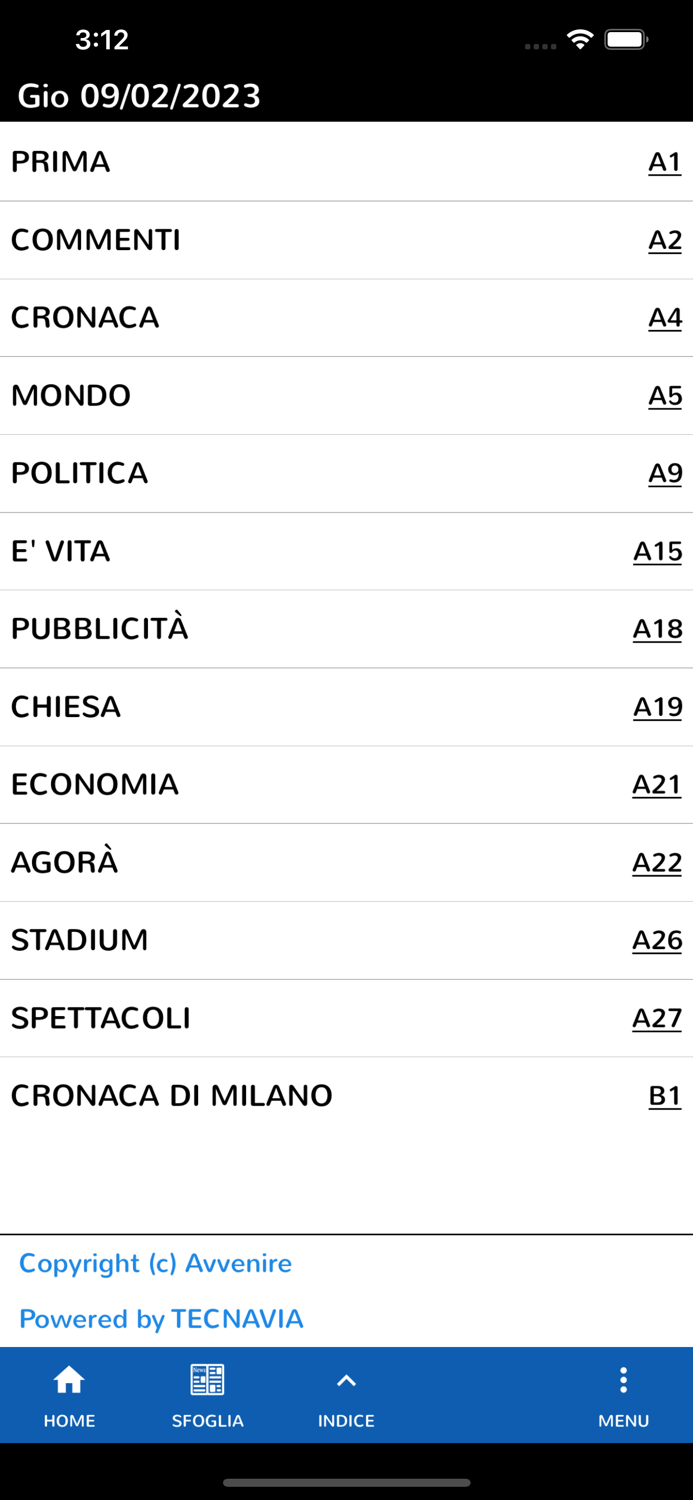Select the Sfoglia newspaper icon
This screenshot has width=693, height=1500.
207,1394
